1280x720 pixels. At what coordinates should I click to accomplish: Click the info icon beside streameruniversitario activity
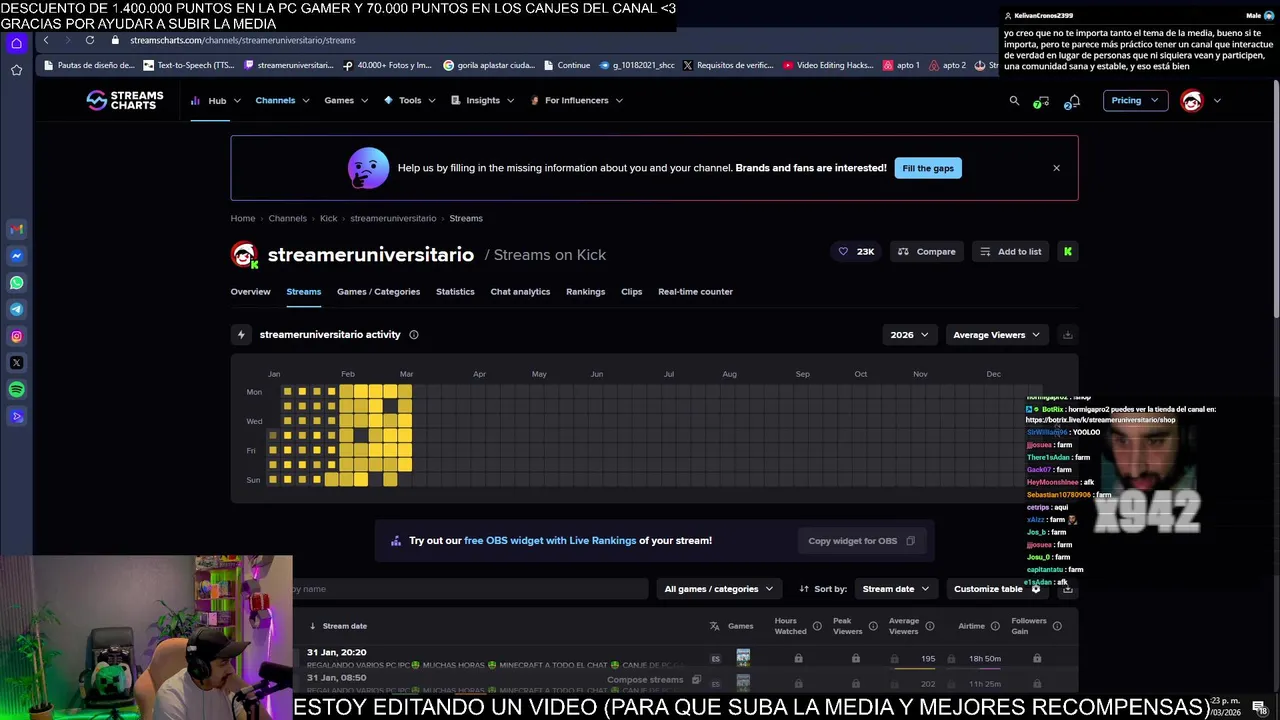click(x=413, y=335)
